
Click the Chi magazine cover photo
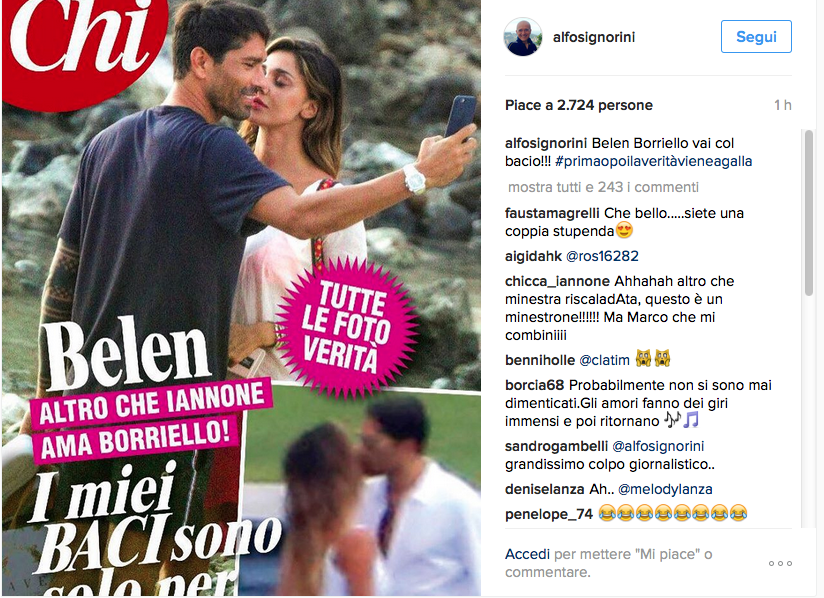241,297
